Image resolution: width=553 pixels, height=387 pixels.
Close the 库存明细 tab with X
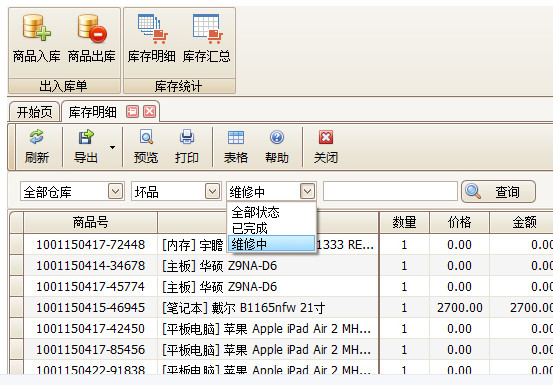click(x=150, y=112)
